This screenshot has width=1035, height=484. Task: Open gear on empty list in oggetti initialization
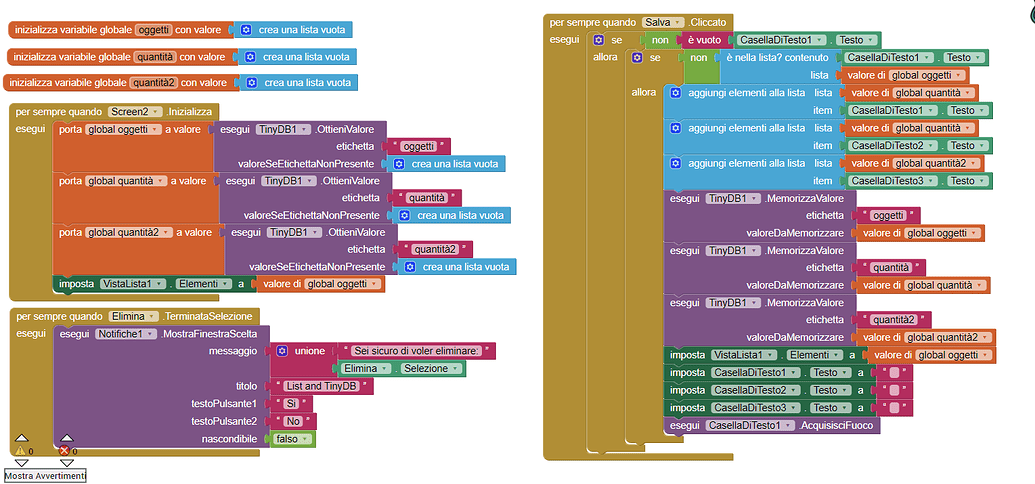point(246,30)
